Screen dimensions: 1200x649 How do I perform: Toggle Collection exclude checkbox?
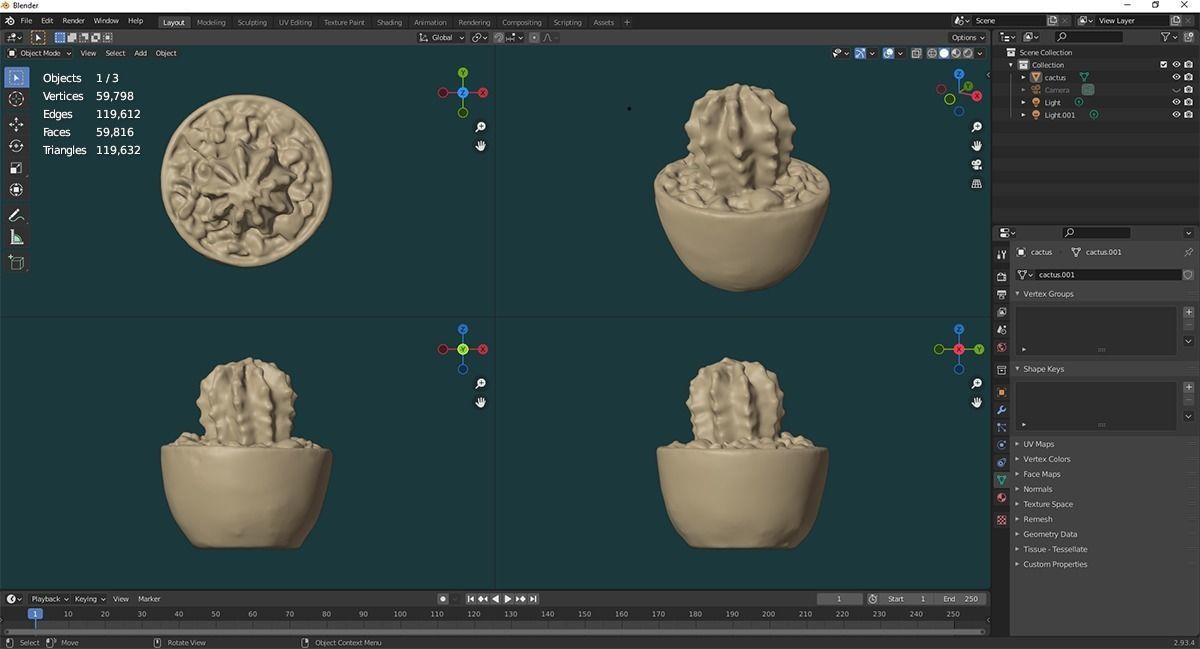click(x=1163, y=65)
